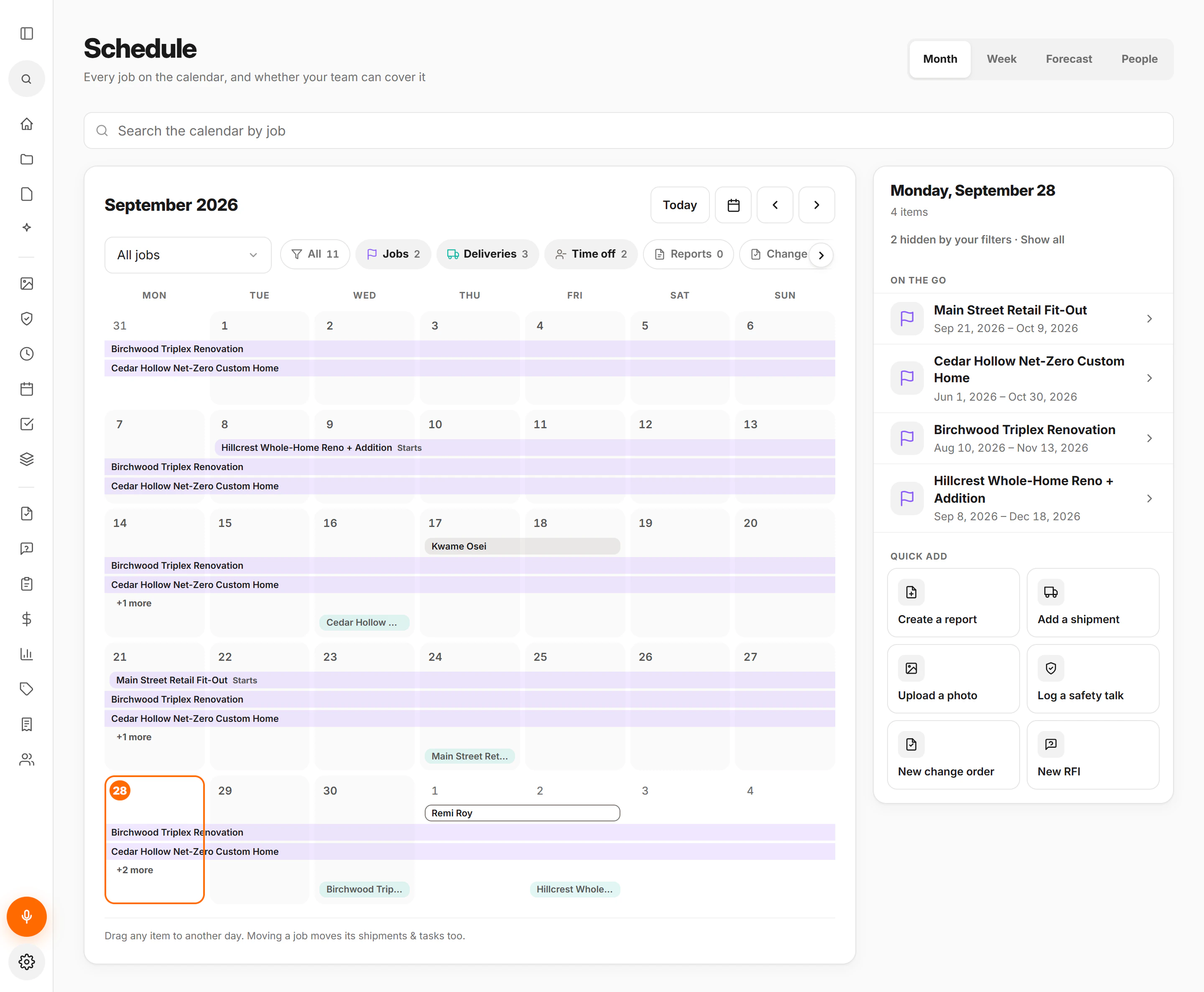
Task: Expand +1 more on September 14
Action: coord(134,603)
